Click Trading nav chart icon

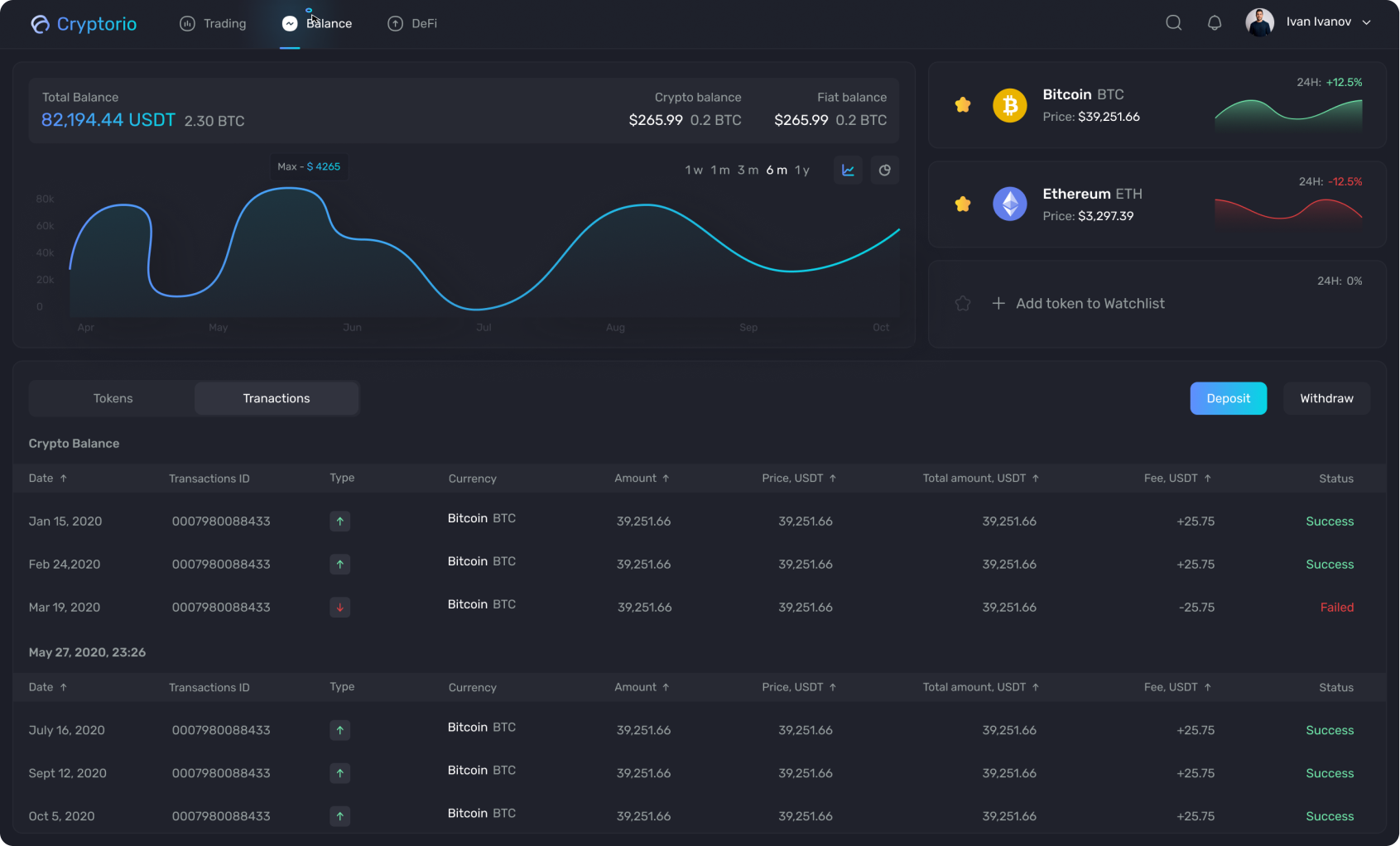pyautogui.click(x=187, y=23)
